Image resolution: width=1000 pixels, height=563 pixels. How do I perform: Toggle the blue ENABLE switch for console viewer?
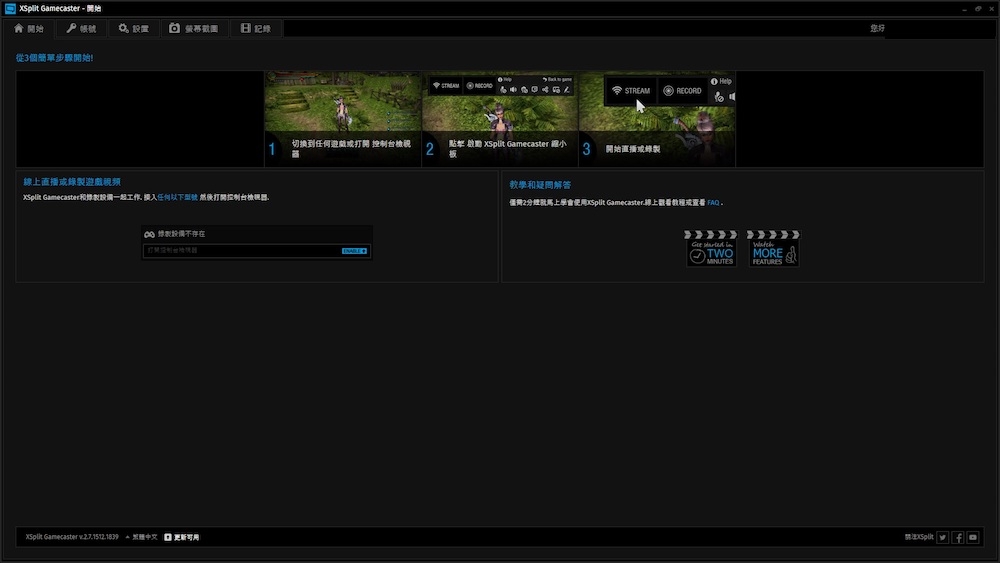(x=354, y=251)
